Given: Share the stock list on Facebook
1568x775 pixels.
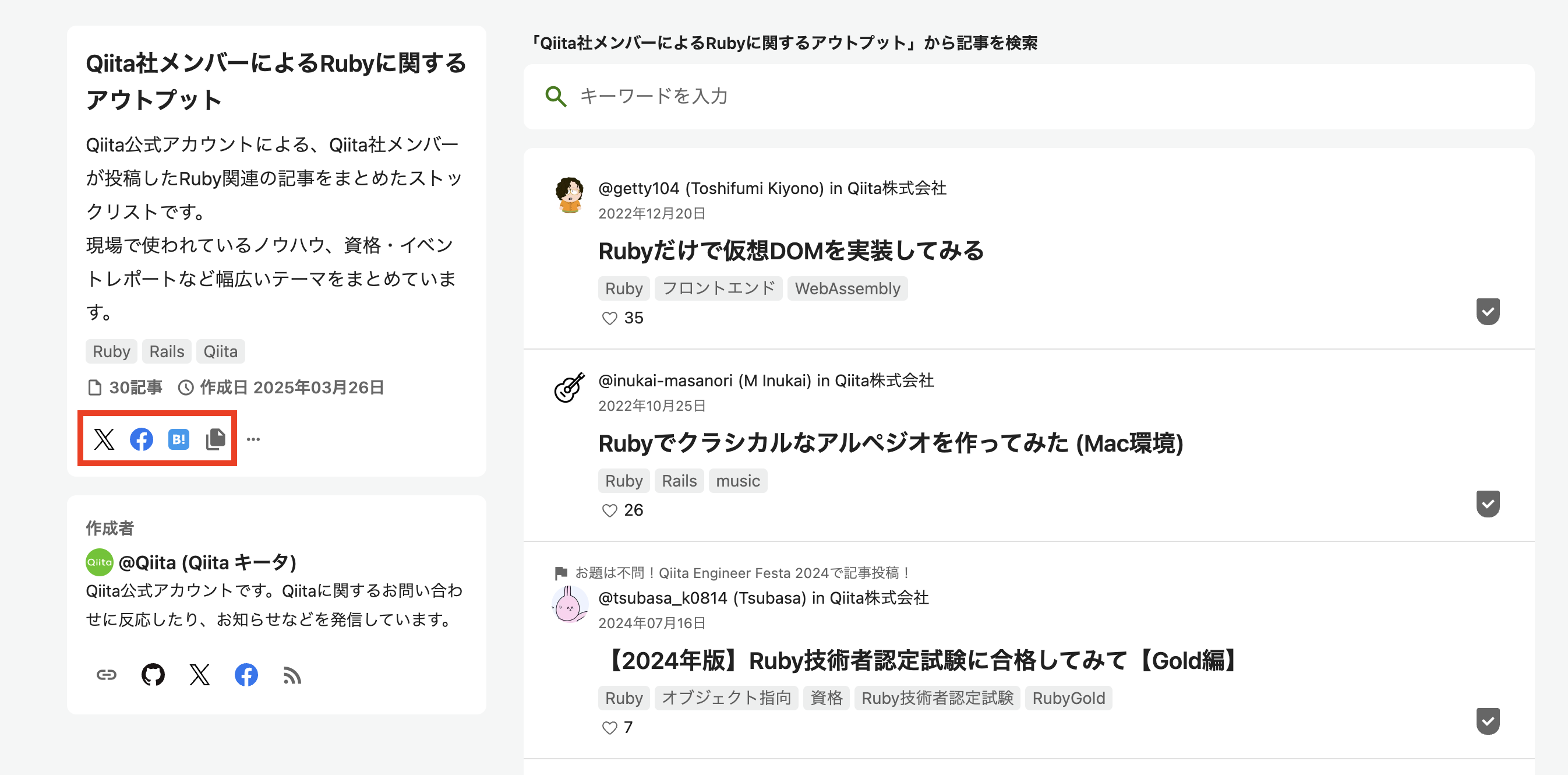Looking at the screenshot, I should (141, 439).
